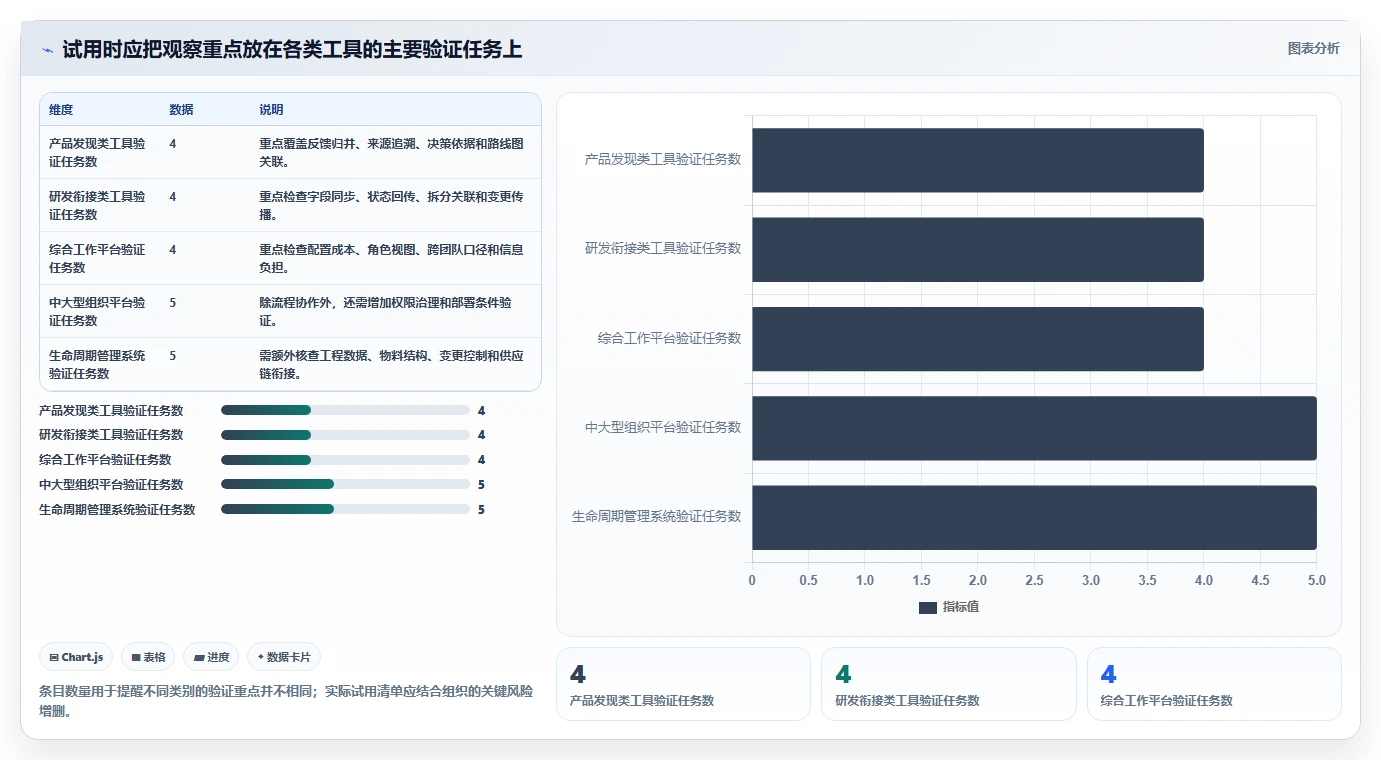Image resolution: width=1381 pixels, height=760 pixels.
Task: Click chart bar for 研发衔接类工具验证任务数
Action: pos(978,249)
